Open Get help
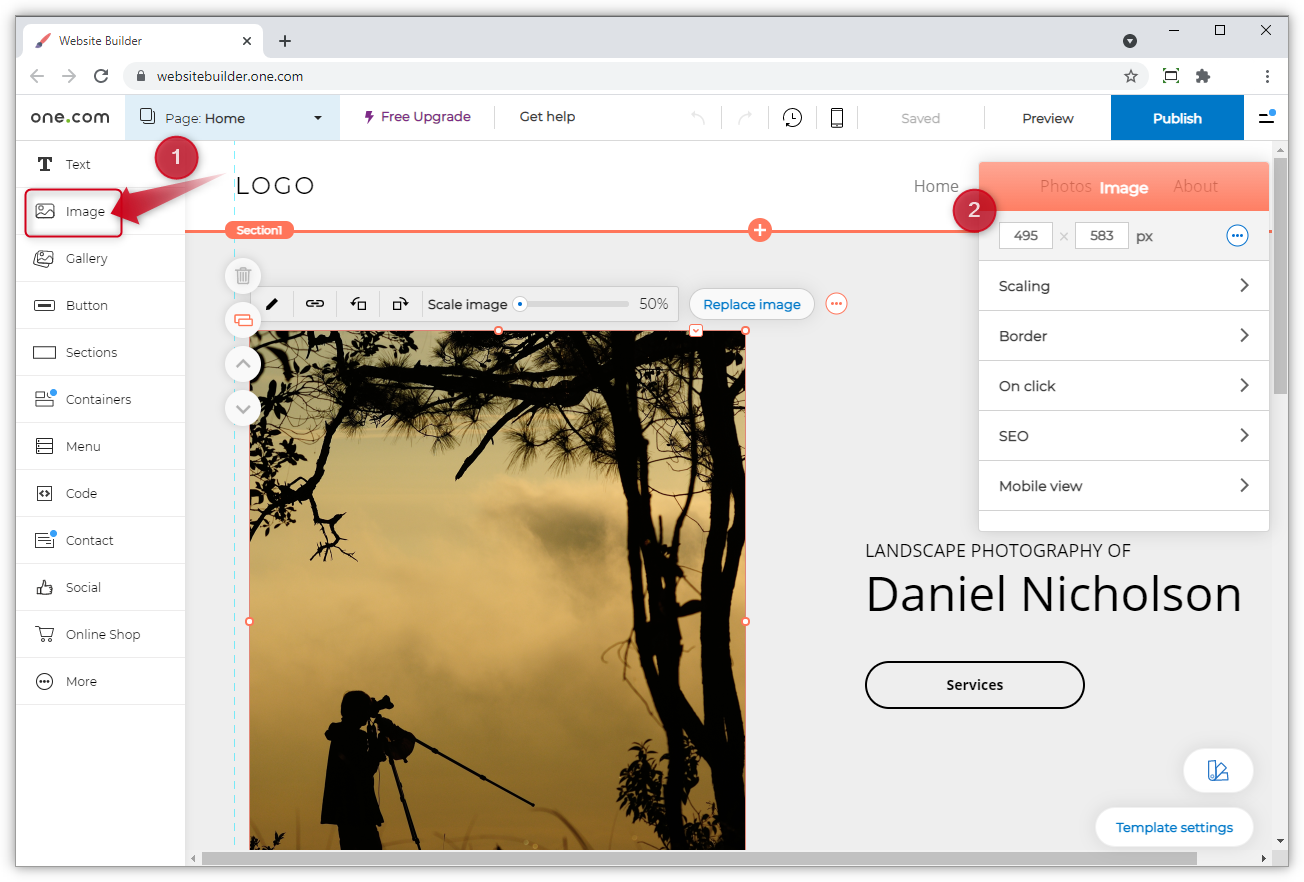This screenshot has width=1304, height=882. coord(547,117)
